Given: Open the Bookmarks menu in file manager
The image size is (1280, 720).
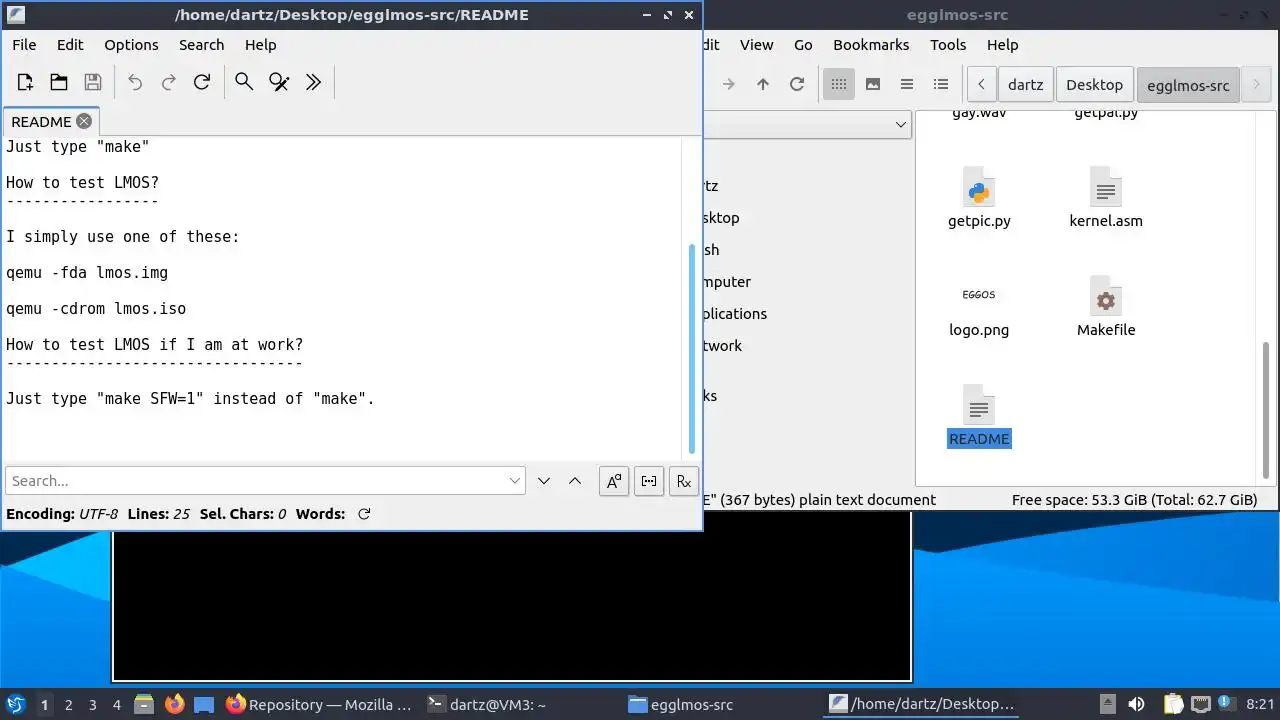Looking at the screenshot, I should click(x=871, y=45).
